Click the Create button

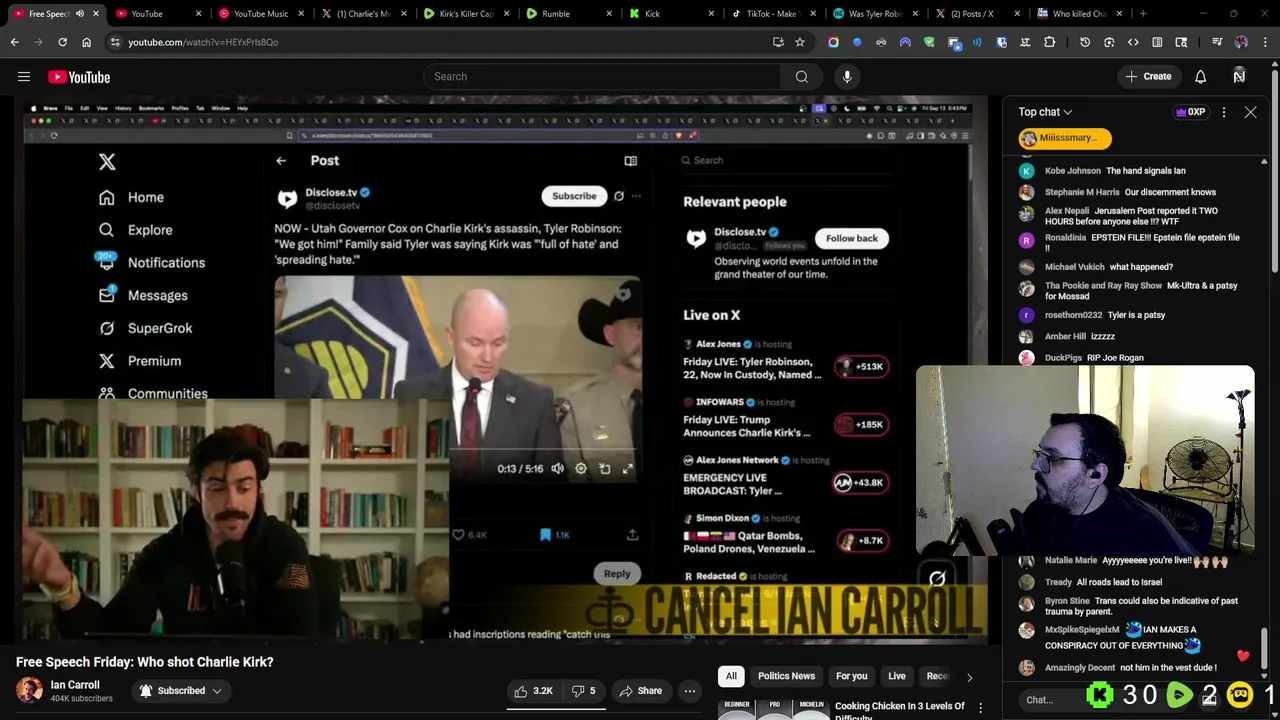[x=1148, y=77]
